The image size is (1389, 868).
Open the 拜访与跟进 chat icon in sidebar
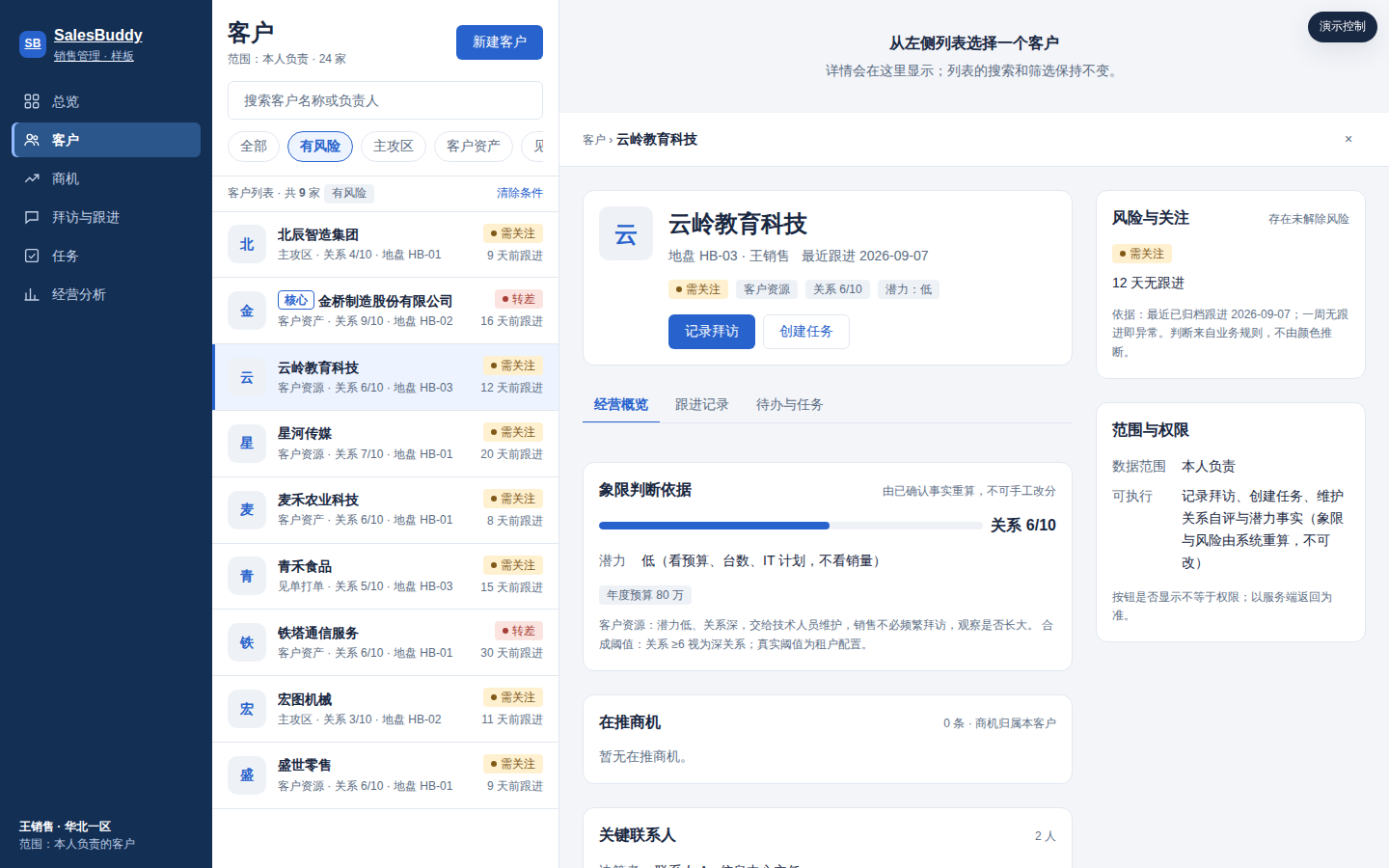click(x=32, y=217)
